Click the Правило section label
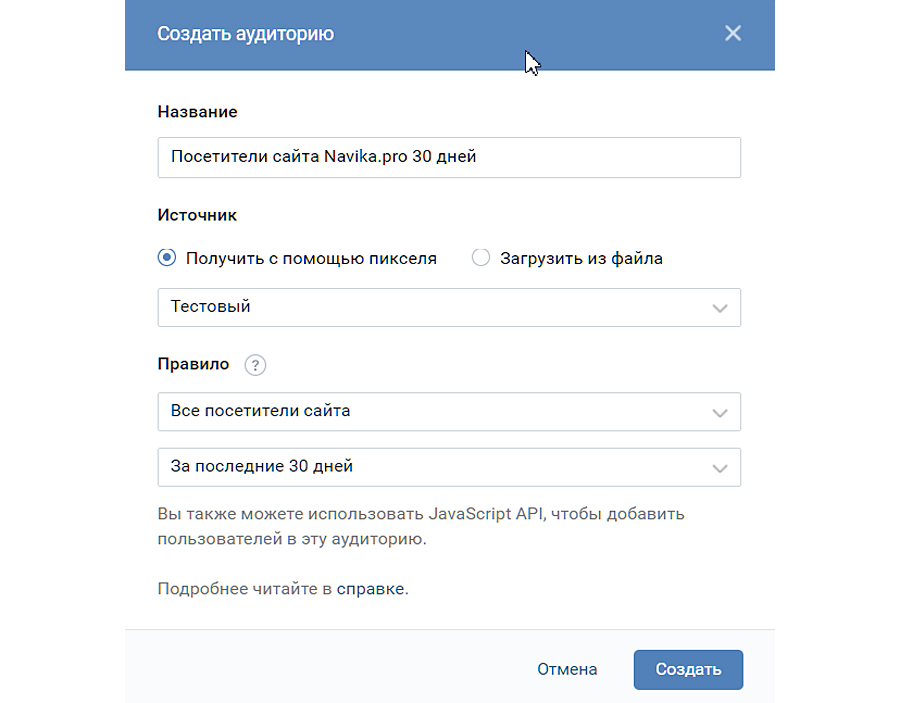 [x=193, y=364]
